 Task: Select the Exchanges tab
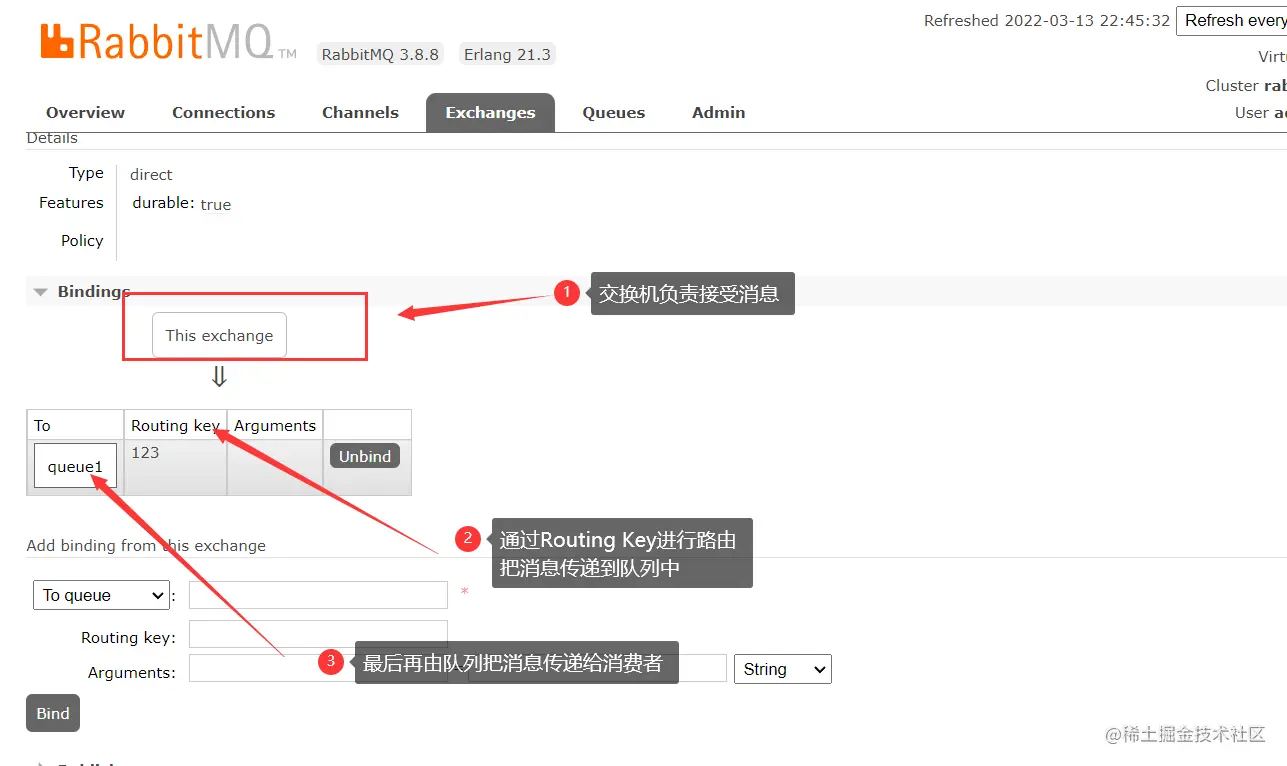(490, 112)
